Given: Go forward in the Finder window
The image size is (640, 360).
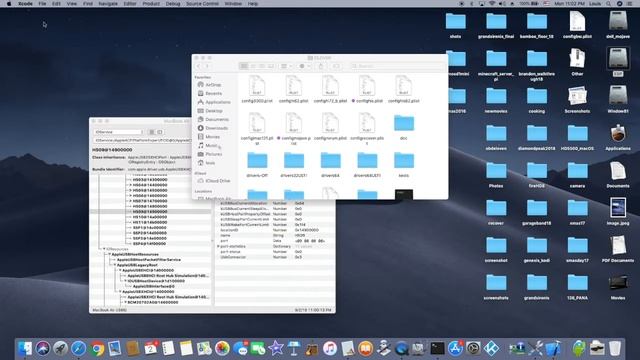Looking at the screenshot, I should click(x=207, y=66).
